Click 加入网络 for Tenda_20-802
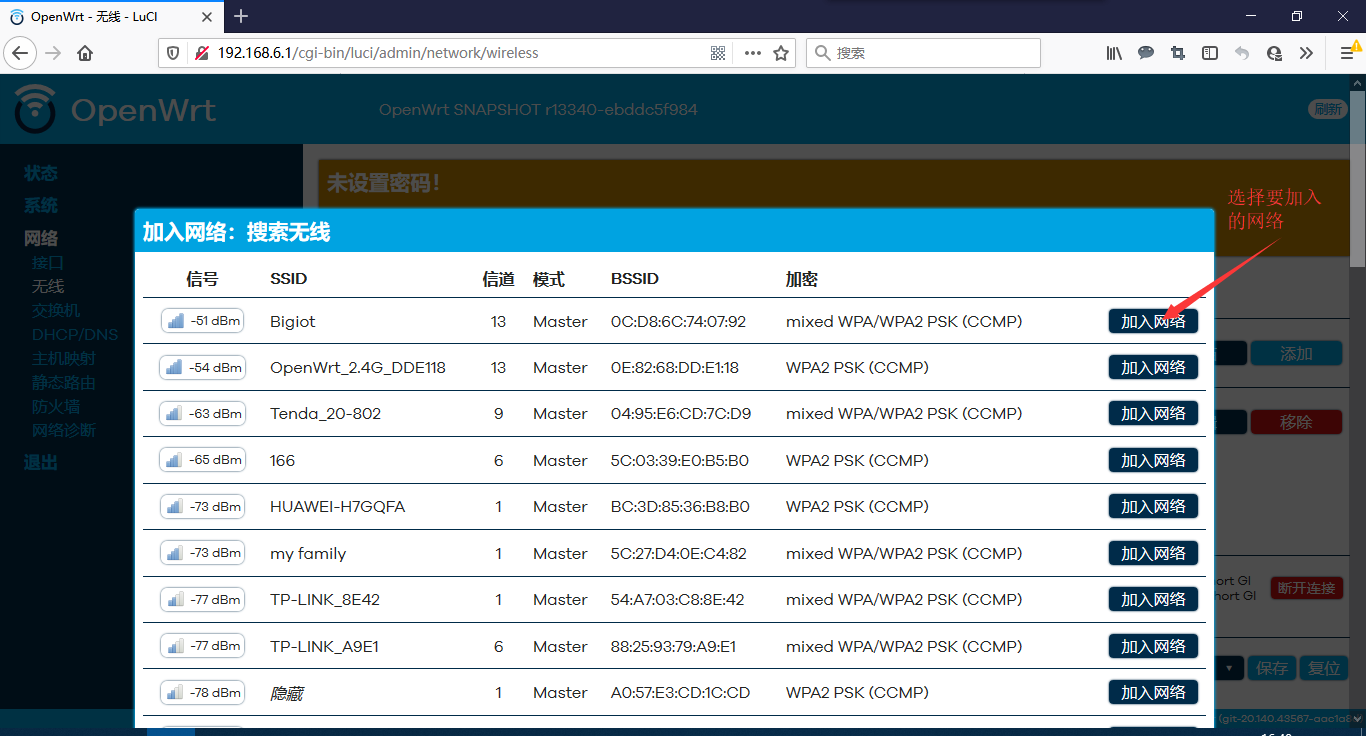The height and width of the screenshot is (736, 1366). click(x=1153, y=414)
